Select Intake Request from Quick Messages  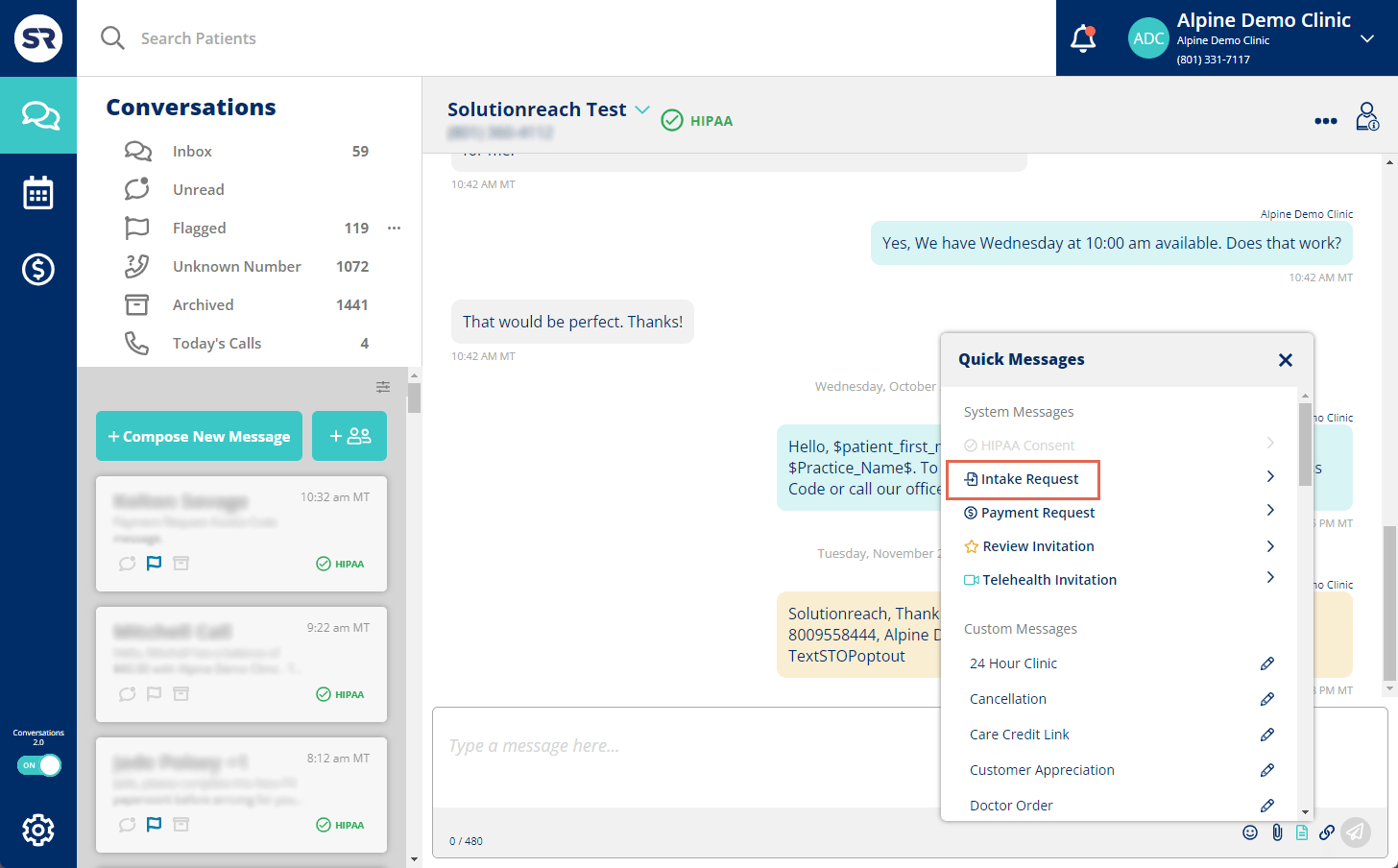pyautogui.click(x=1023, y=479)
